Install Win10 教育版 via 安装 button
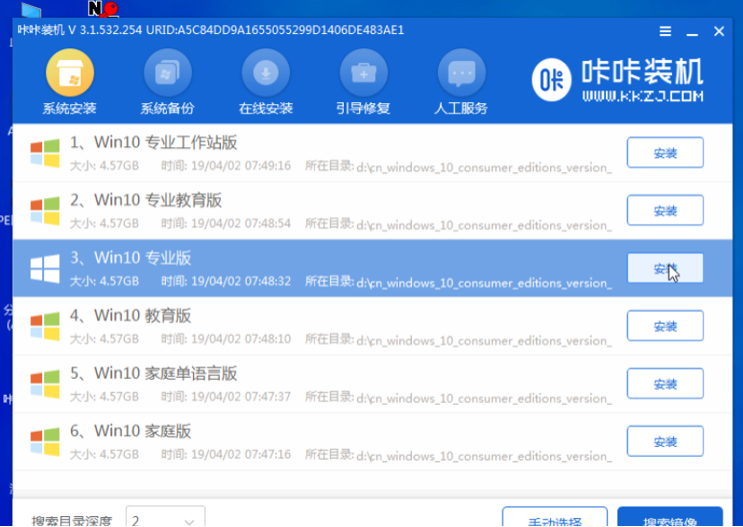The height and width of the screenshot is (527, 743). point(665,326)
